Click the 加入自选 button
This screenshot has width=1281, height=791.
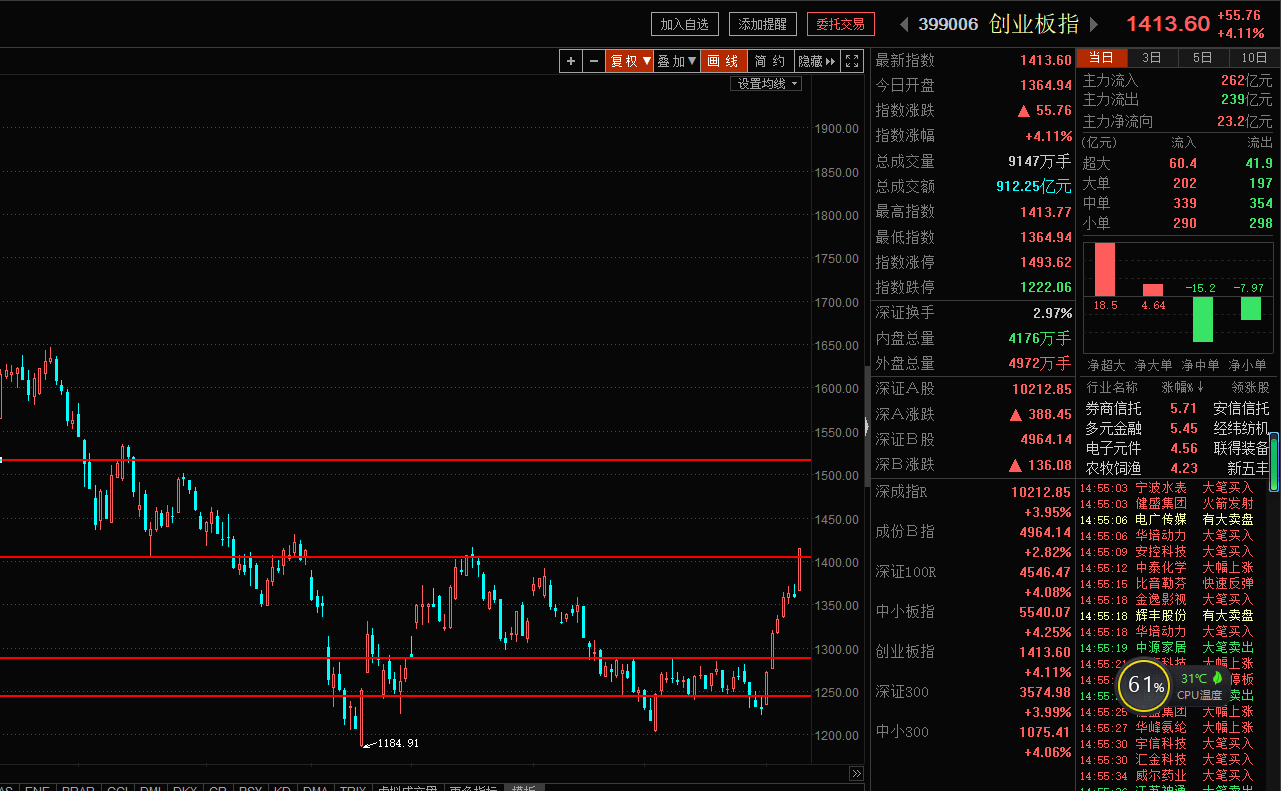click(685, 24)
